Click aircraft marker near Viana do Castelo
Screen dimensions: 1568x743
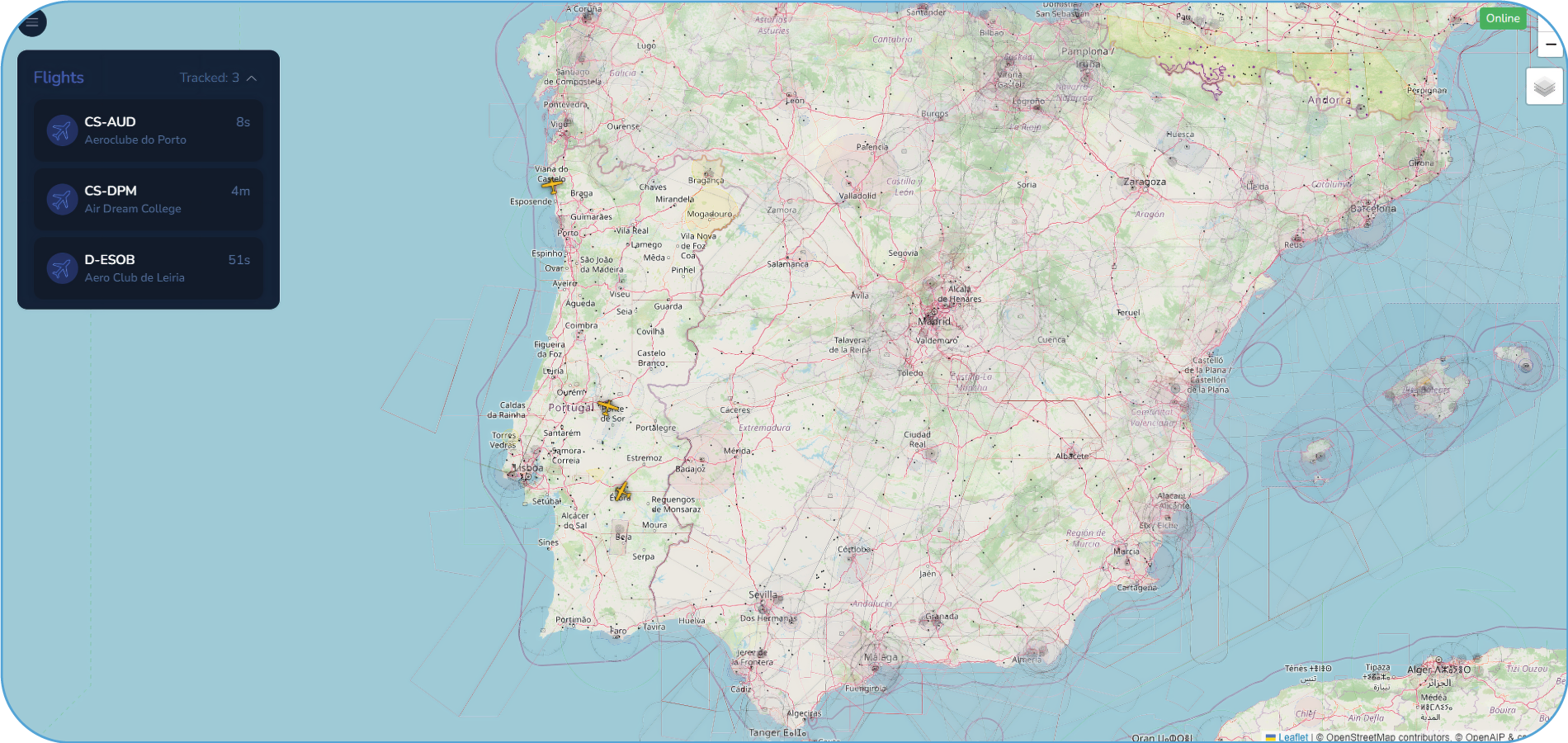[552, 185]
